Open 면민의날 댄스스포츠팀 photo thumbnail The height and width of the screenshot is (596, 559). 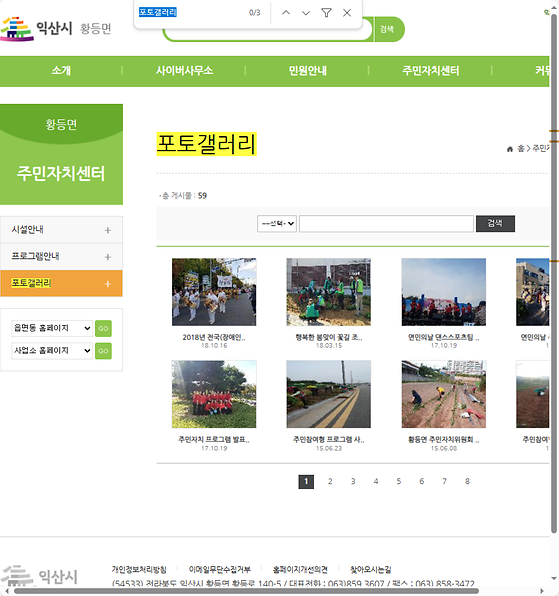tap(444, 292)
